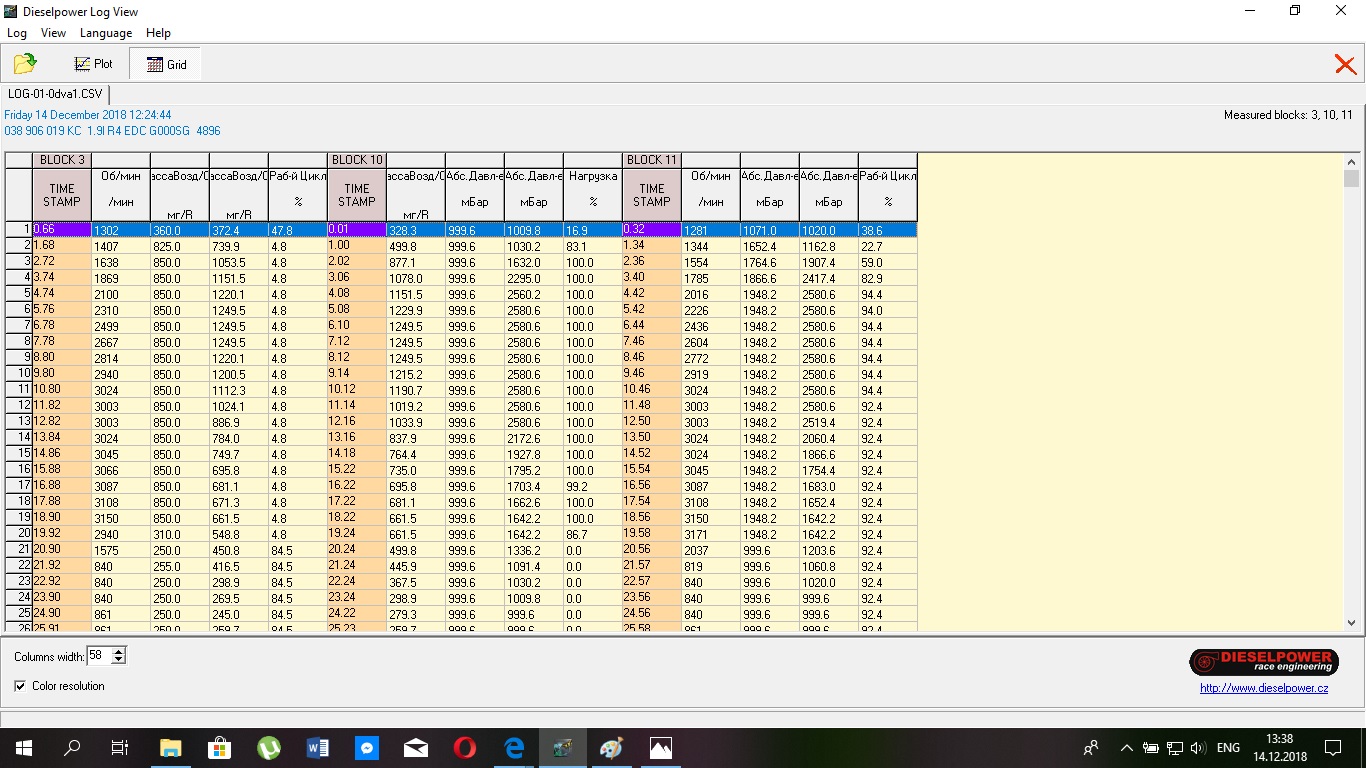Click the Dieselpower race engineering logo
Viewport: 1366px width, 768px height.
click(x=1264, y=662)
